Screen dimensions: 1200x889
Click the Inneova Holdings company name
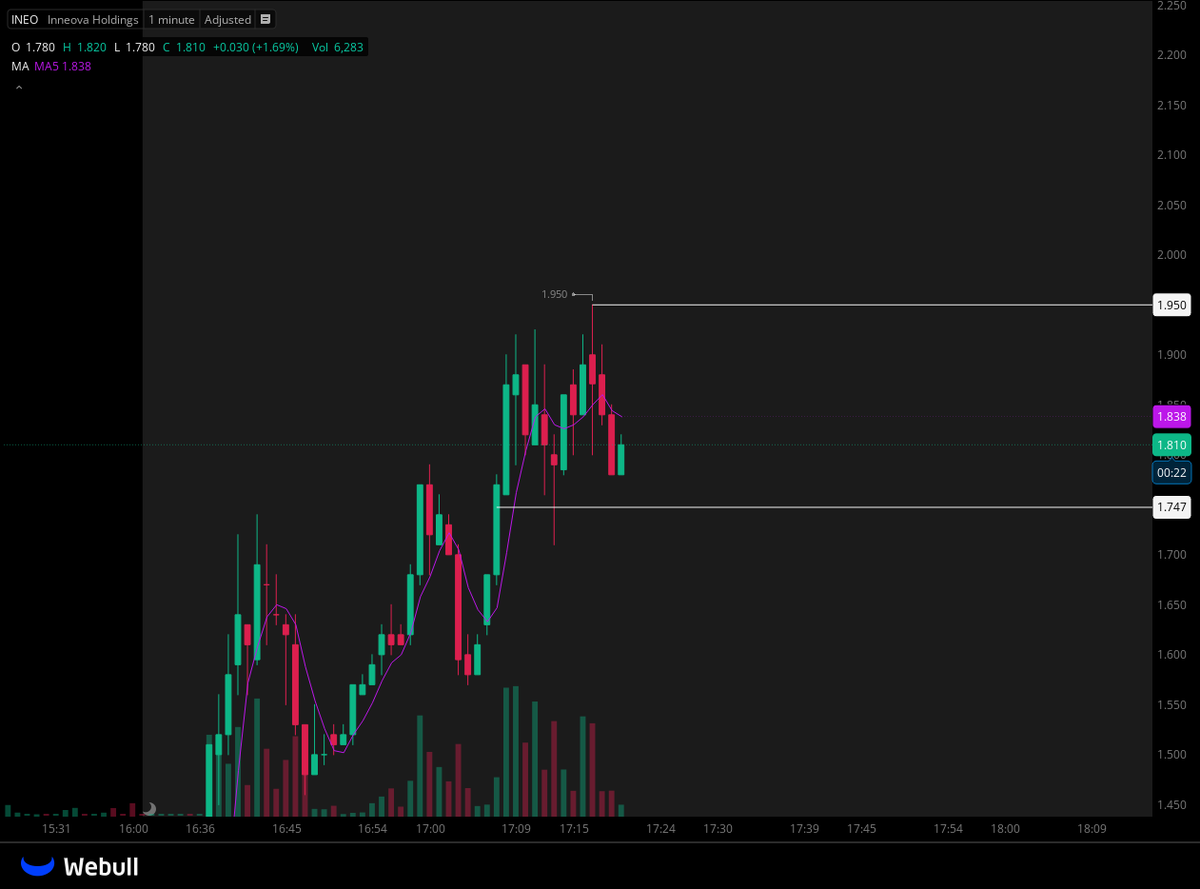[x=93, y=20]
